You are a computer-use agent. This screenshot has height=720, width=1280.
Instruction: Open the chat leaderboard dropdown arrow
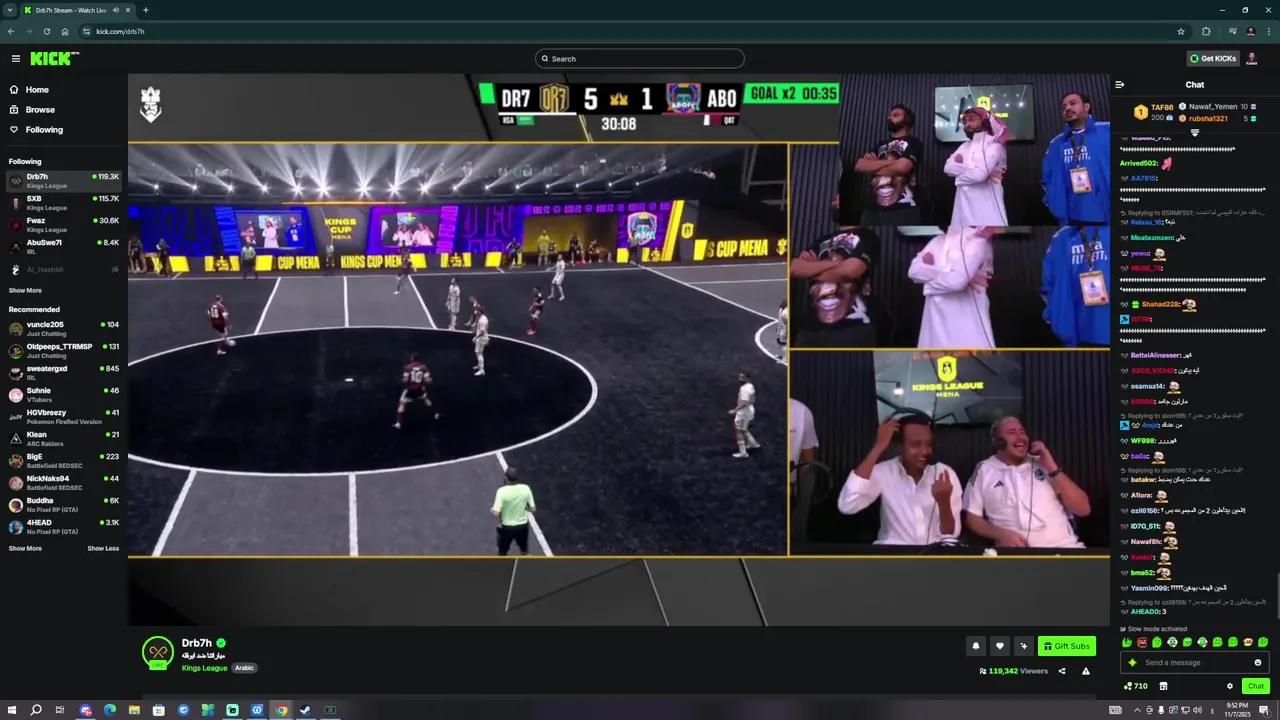tap(1195, 133)
